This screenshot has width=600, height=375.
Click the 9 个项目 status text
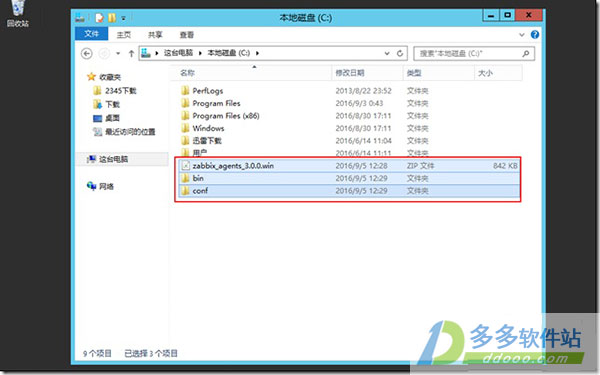tap(97, 353)
